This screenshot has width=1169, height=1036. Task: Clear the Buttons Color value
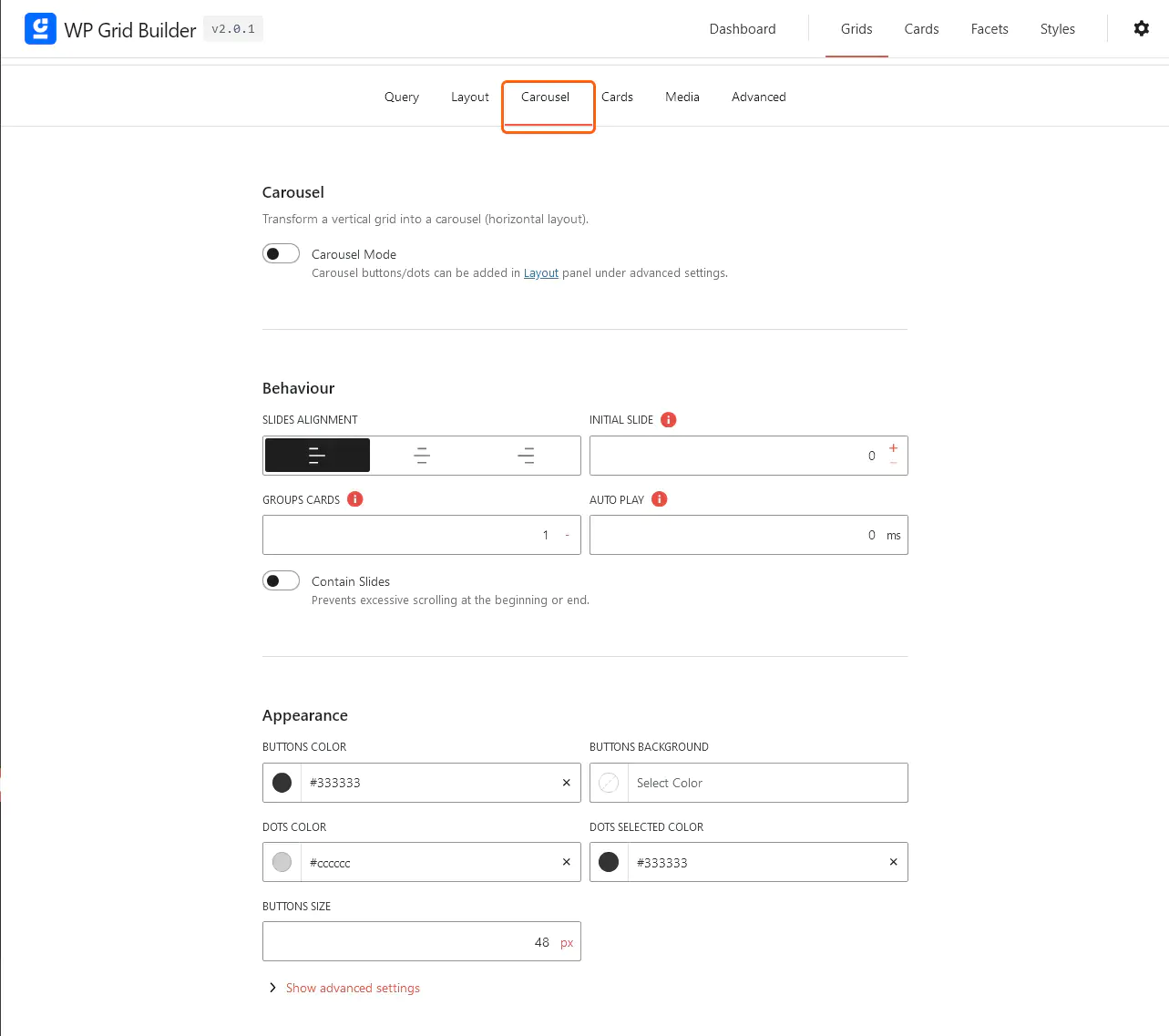click(x=565, y=783)
